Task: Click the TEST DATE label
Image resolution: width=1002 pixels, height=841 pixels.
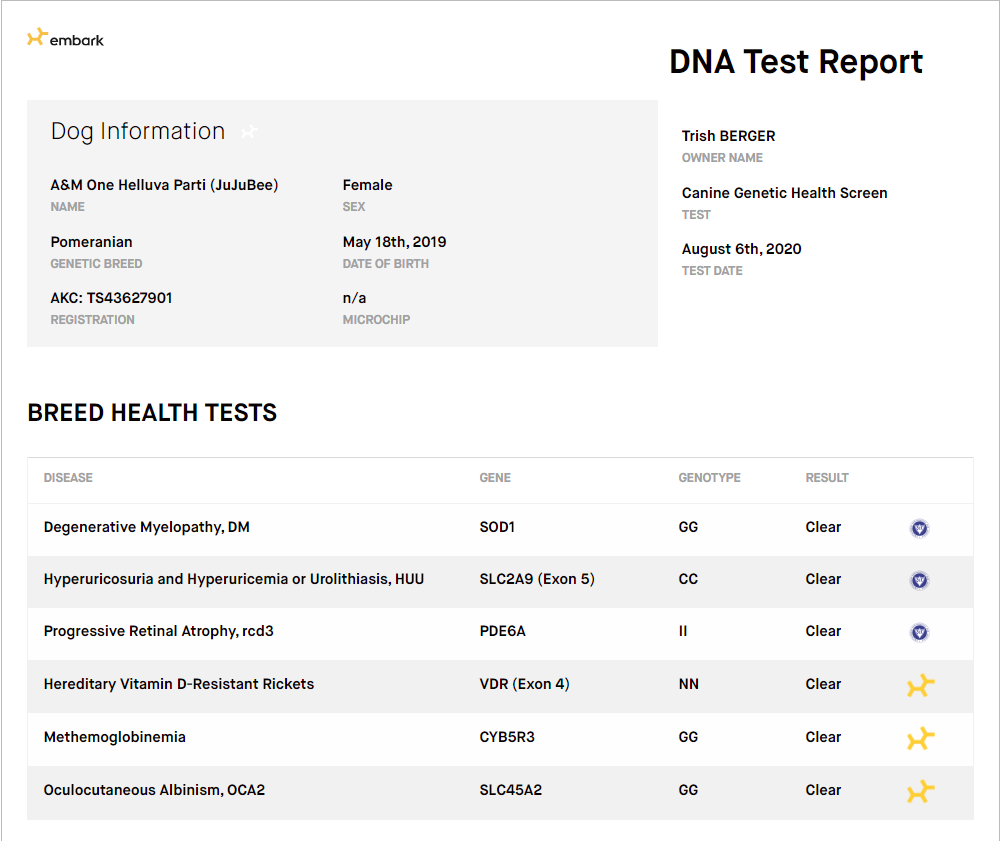Action: (712, 271)
